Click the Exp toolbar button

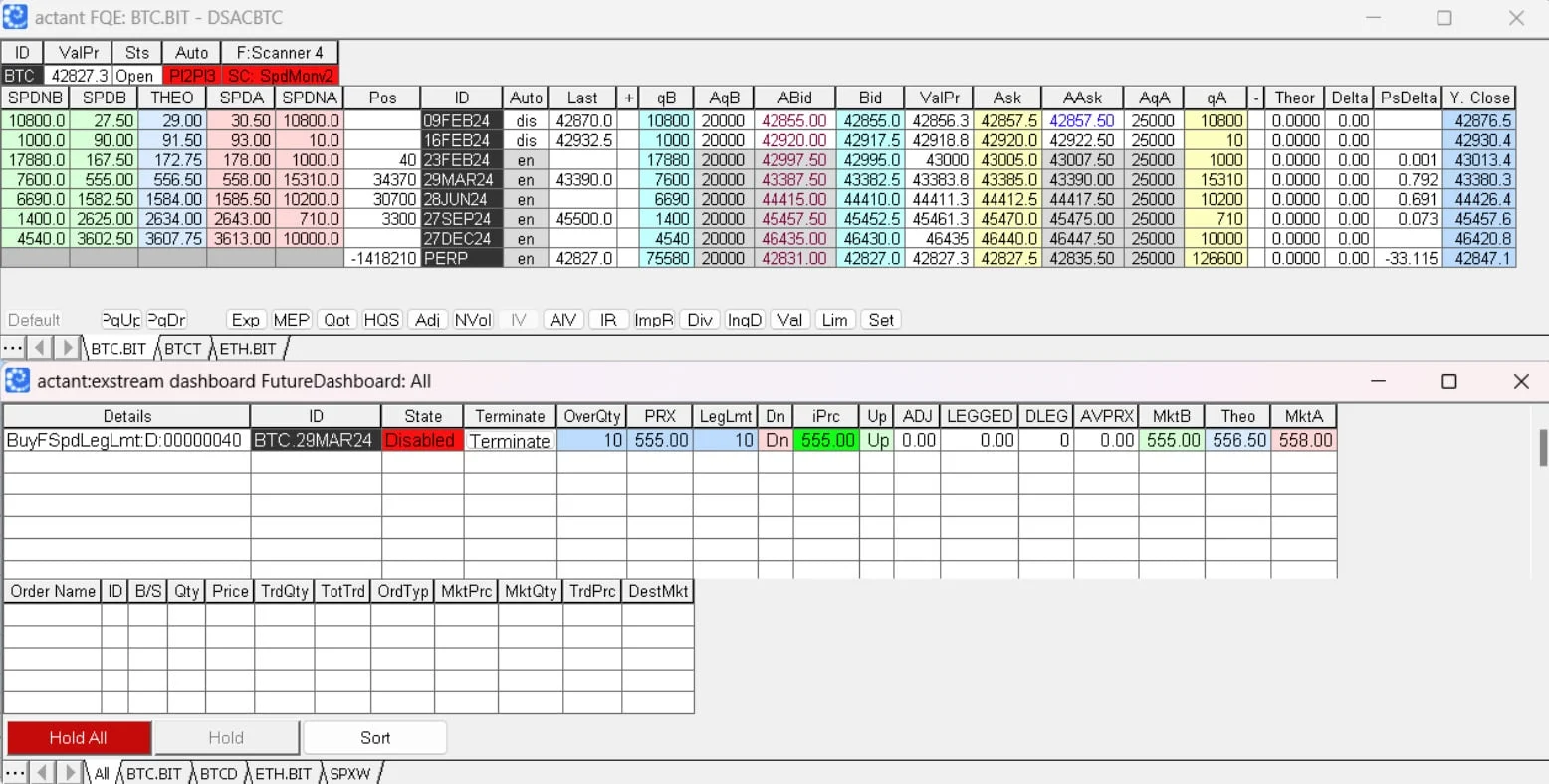[245, 320]
